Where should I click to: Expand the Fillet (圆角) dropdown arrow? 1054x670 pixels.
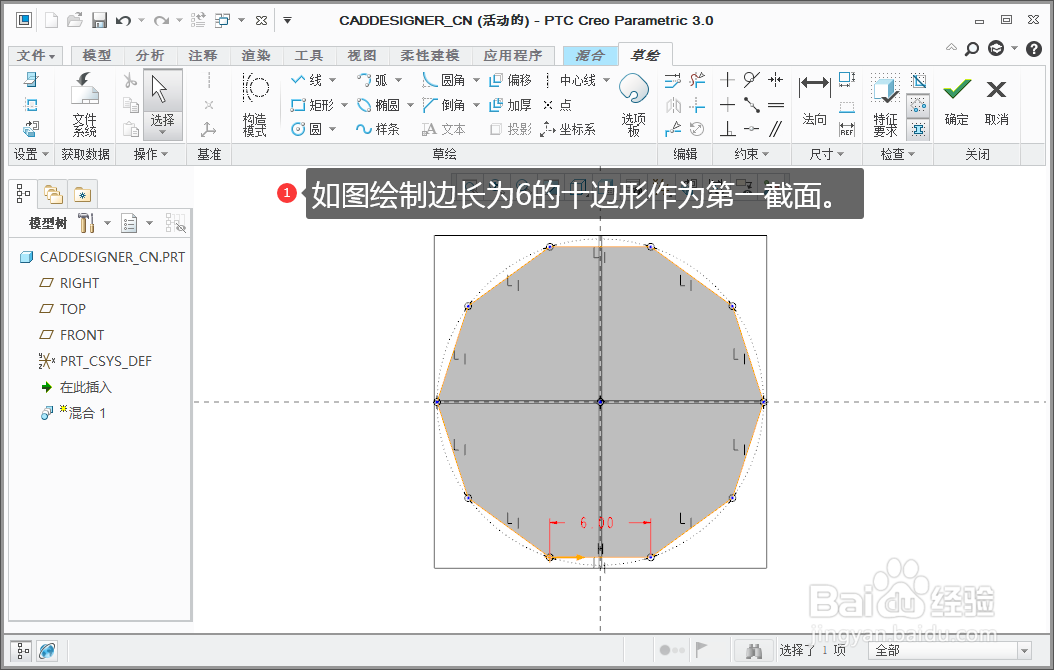(x=477, y=80)
